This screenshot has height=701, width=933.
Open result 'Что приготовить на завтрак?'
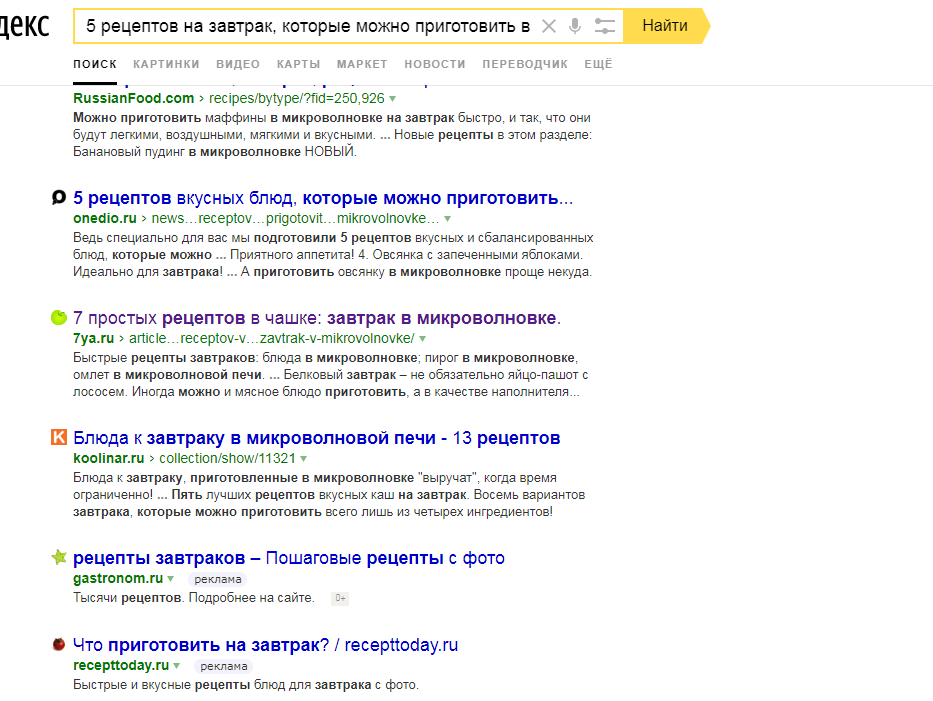(x=265, y=645)
